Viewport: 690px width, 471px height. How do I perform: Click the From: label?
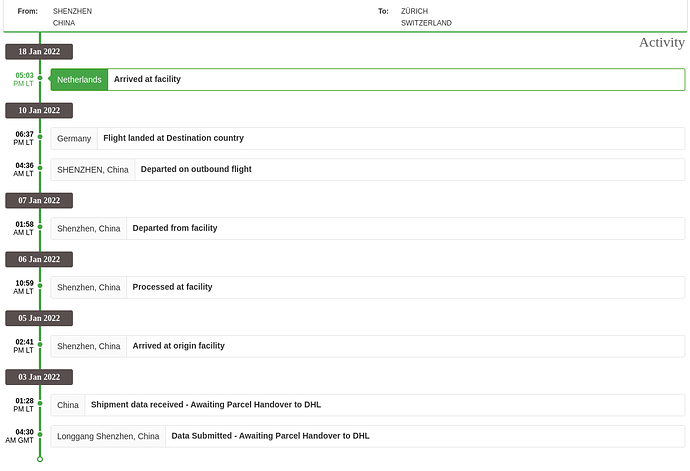pos(28,11)
